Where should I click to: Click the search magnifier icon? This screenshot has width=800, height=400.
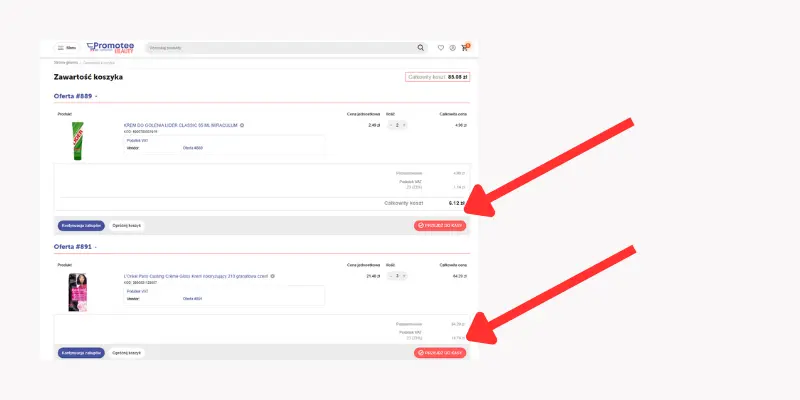coord(421,47)
